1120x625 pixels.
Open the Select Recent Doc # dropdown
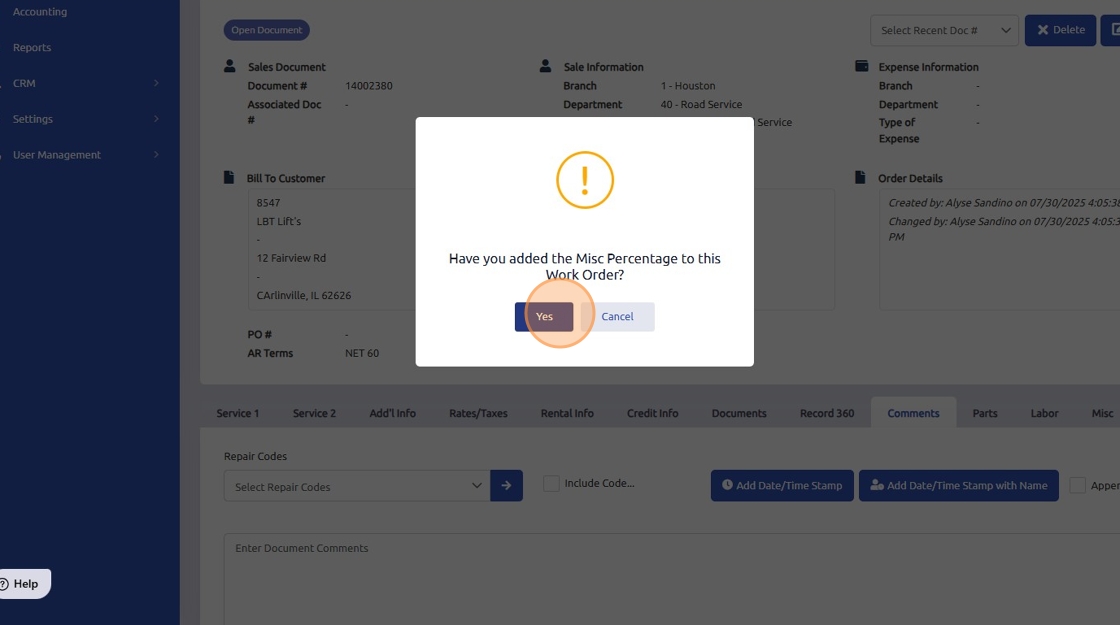pyautogui.click(x=944, y=30)
